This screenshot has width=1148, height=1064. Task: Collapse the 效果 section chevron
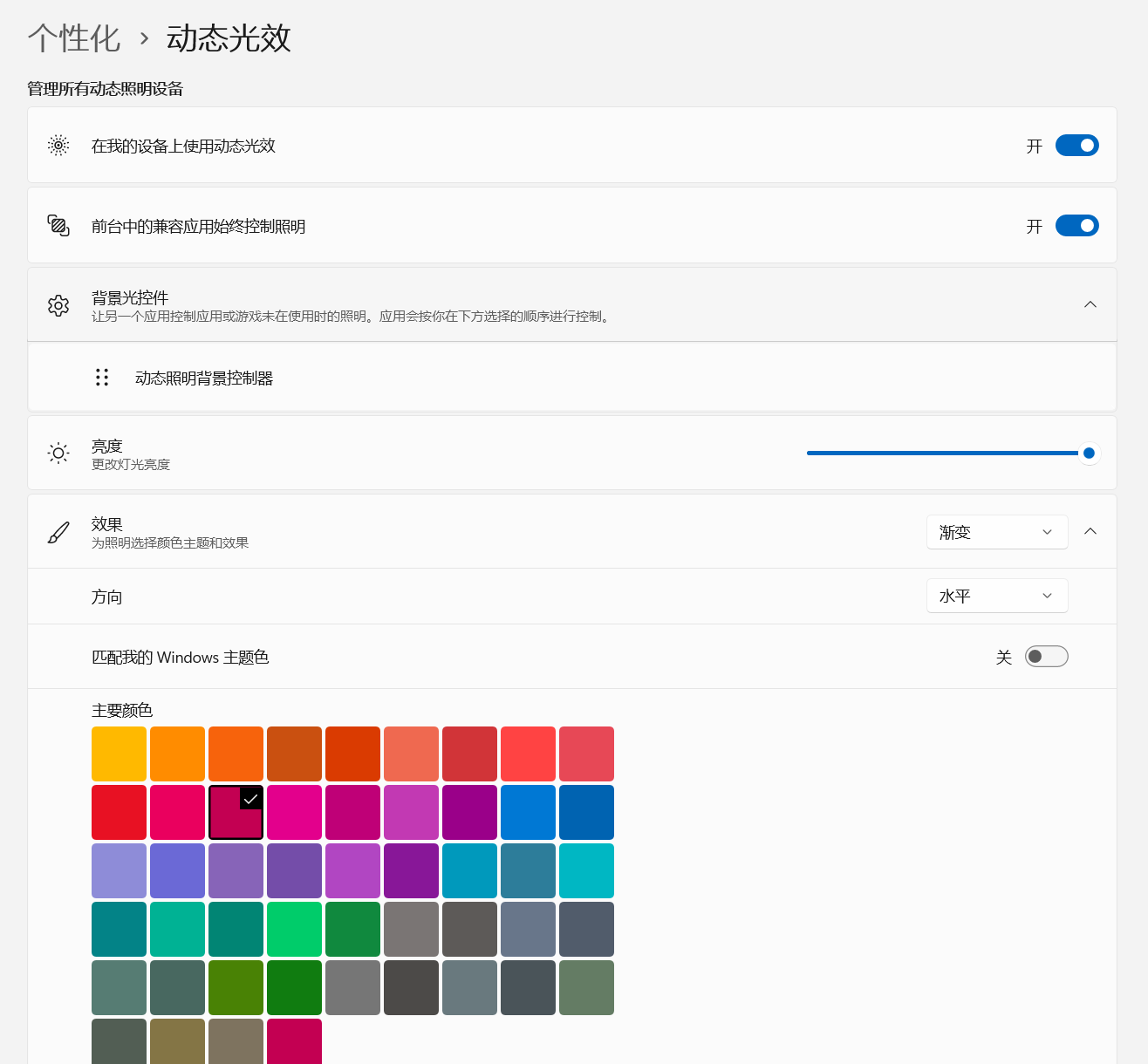click(x=1090, y=531)
